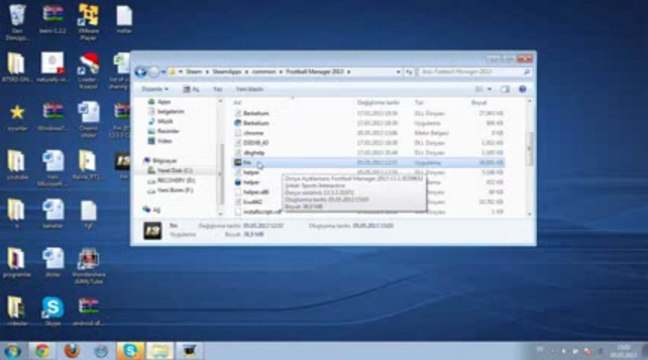
Task: Click the clock in the system tray
Action: coord(623,351)
